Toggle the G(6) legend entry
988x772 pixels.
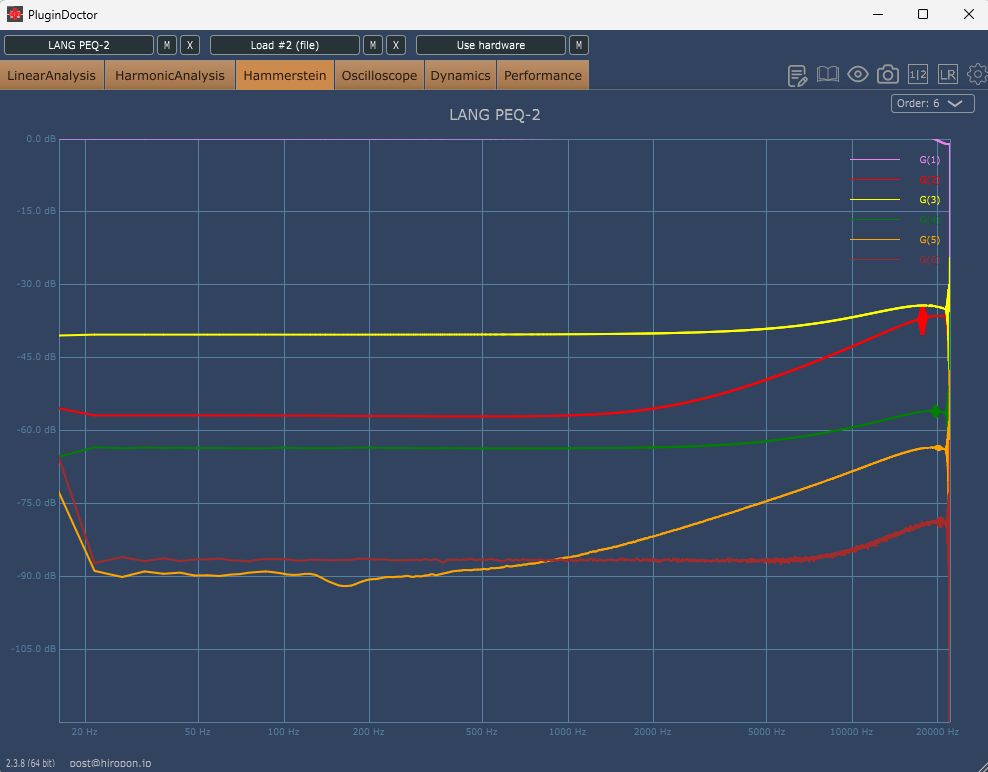tap(929, 260)
